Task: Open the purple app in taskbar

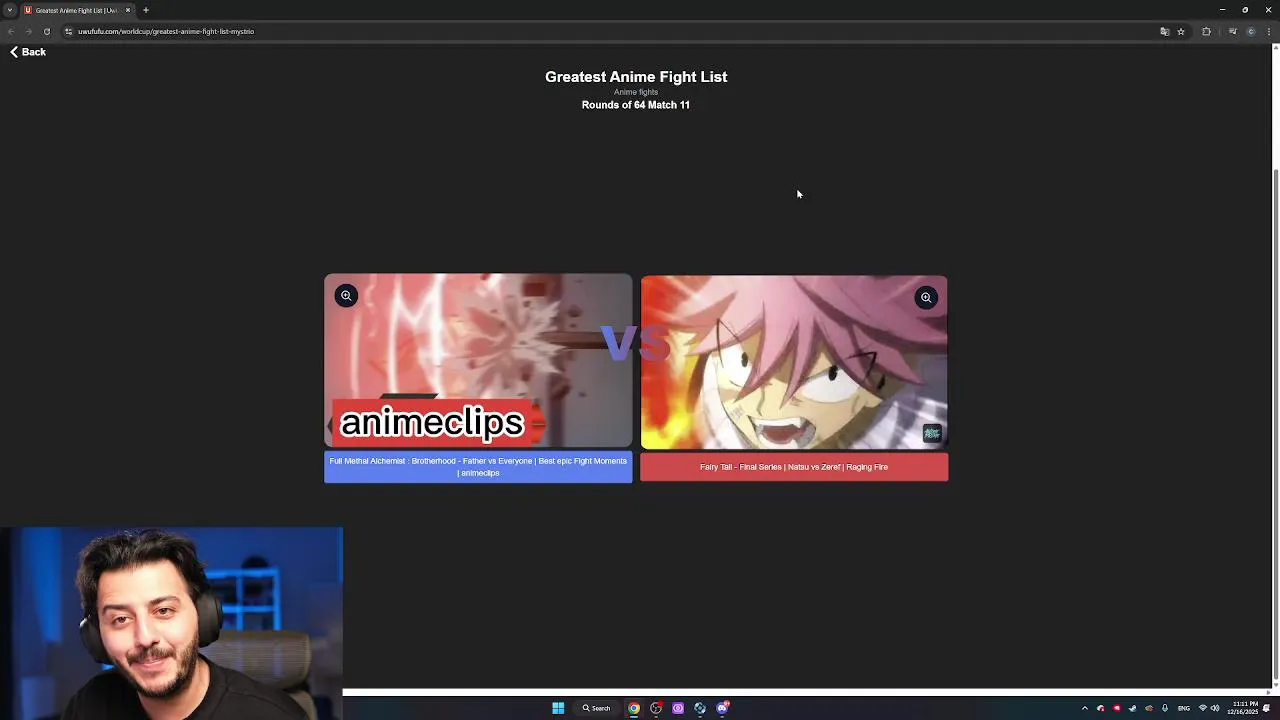Action: tap(678, 708)
